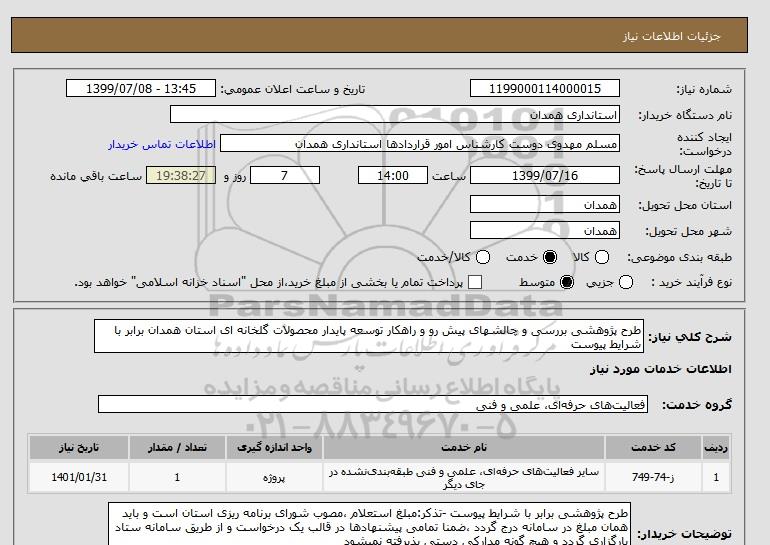Screen dimensions: 770x545
Task: Choose the جزیی purchase type radio
Action: [x=626, y=282]
